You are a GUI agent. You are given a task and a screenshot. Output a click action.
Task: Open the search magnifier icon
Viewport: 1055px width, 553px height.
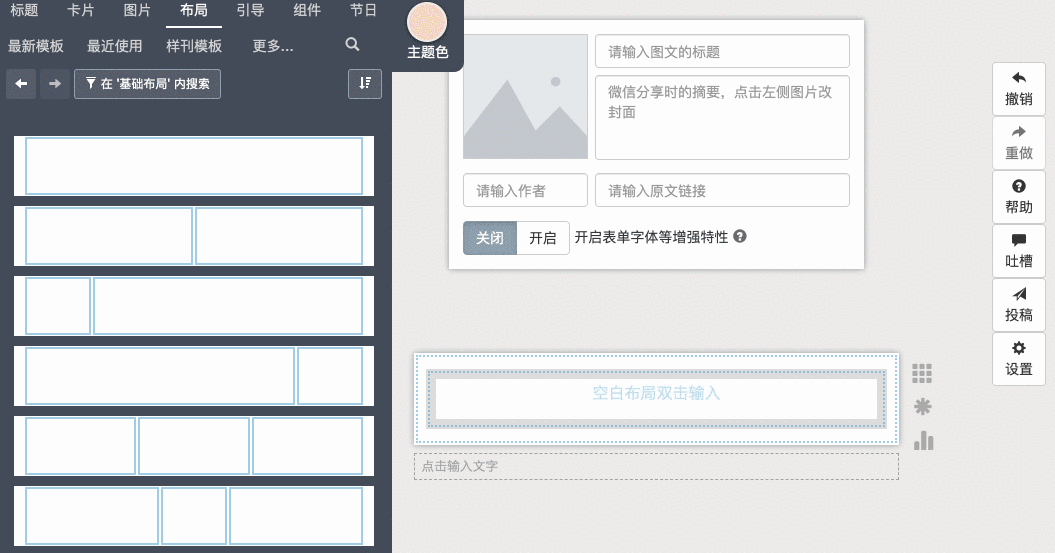click(352, 44)
